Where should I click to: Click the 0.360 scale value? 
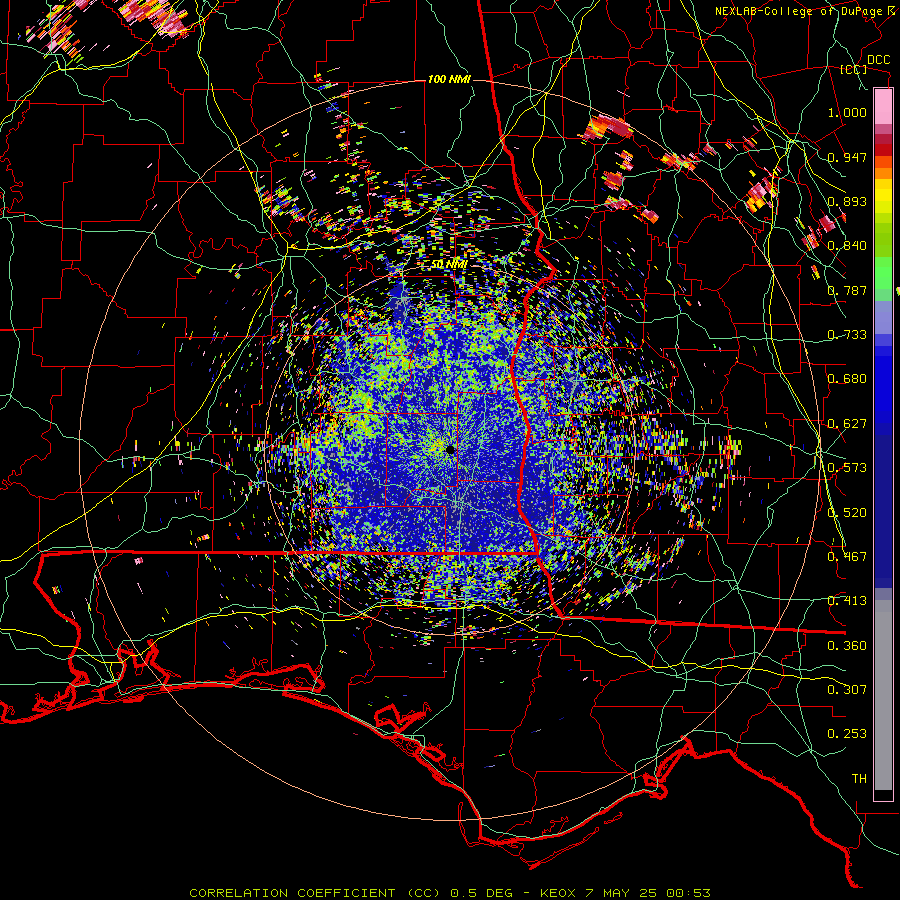[x=847, y=646]
